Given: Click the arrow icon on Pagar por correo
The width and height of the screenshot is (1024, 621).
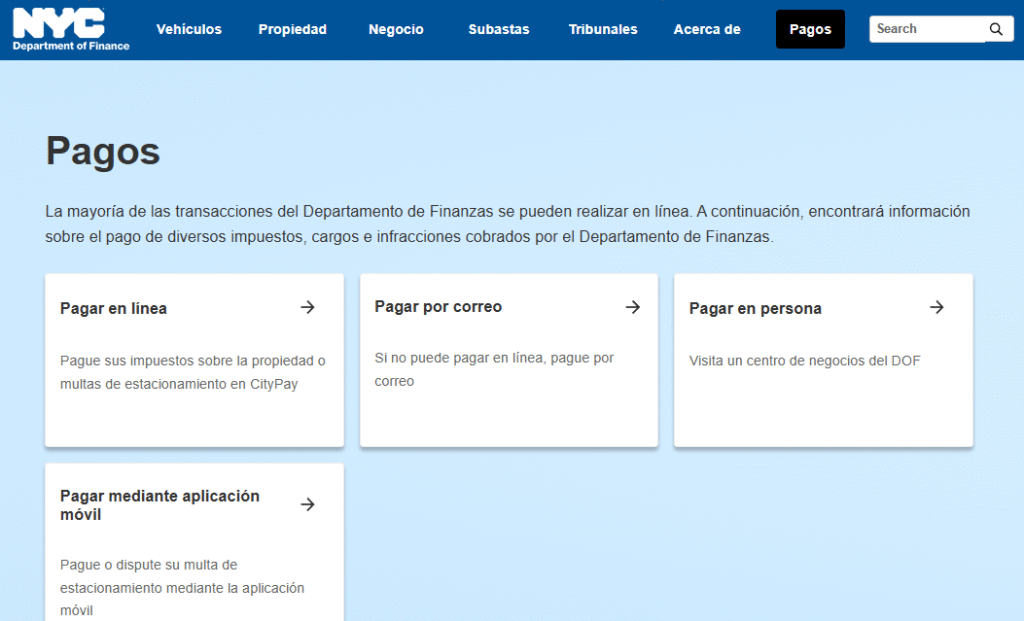Looking at the screenshot, I should 632,307.
